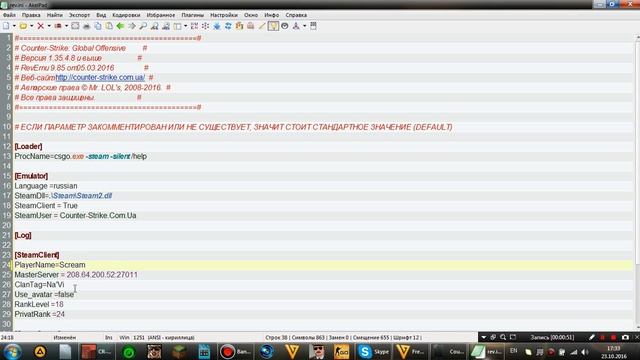Click the Minecraft grass block taskbar icon
The width and height of the screenshot is (640, 360).
pyautogui.click(x=179, y=351)
